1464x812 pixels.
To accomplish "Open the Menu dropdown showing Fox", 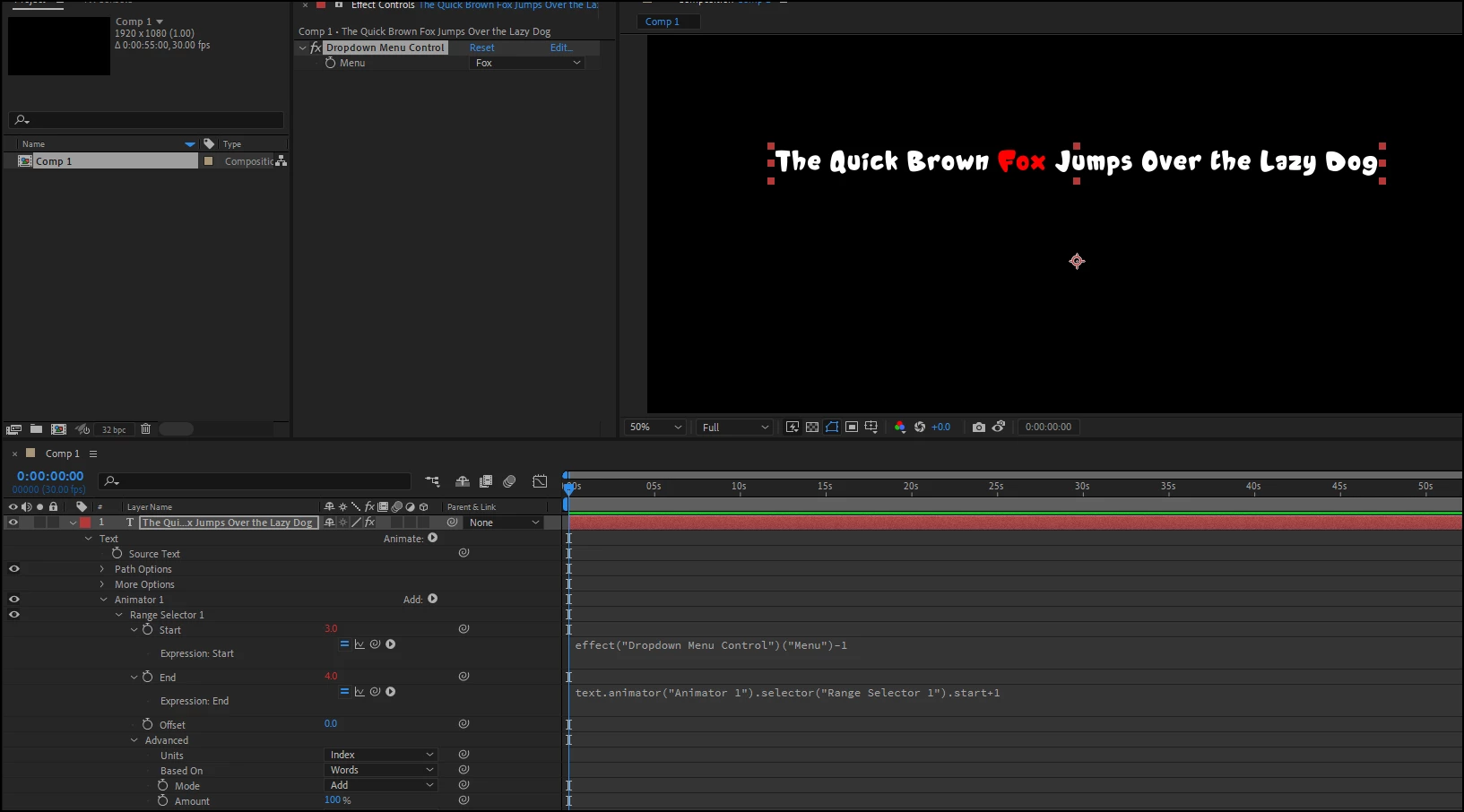I will pyautogui.click(x=527, y=63).
